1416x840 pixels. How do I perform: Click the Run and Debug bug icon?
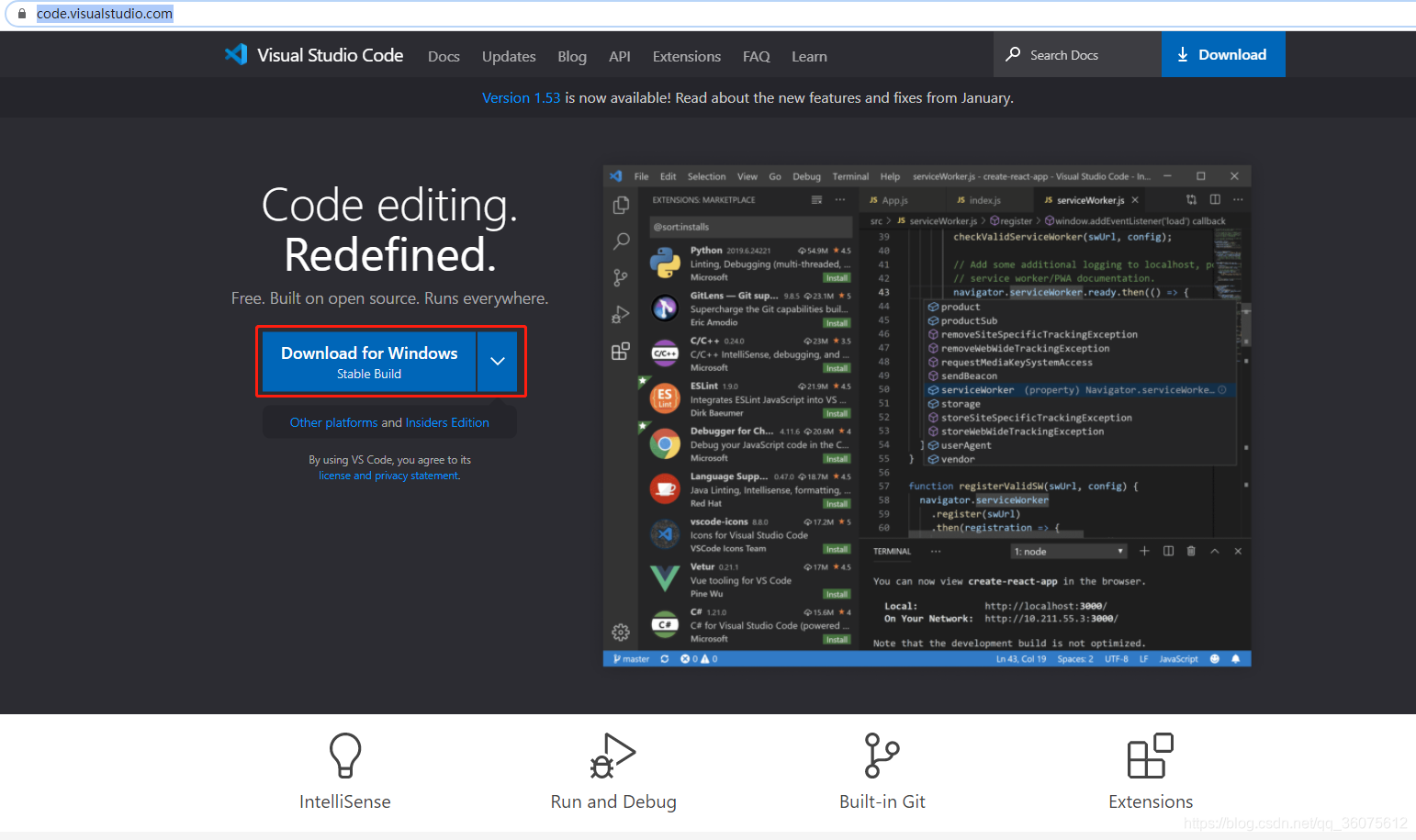pos(613,756)
